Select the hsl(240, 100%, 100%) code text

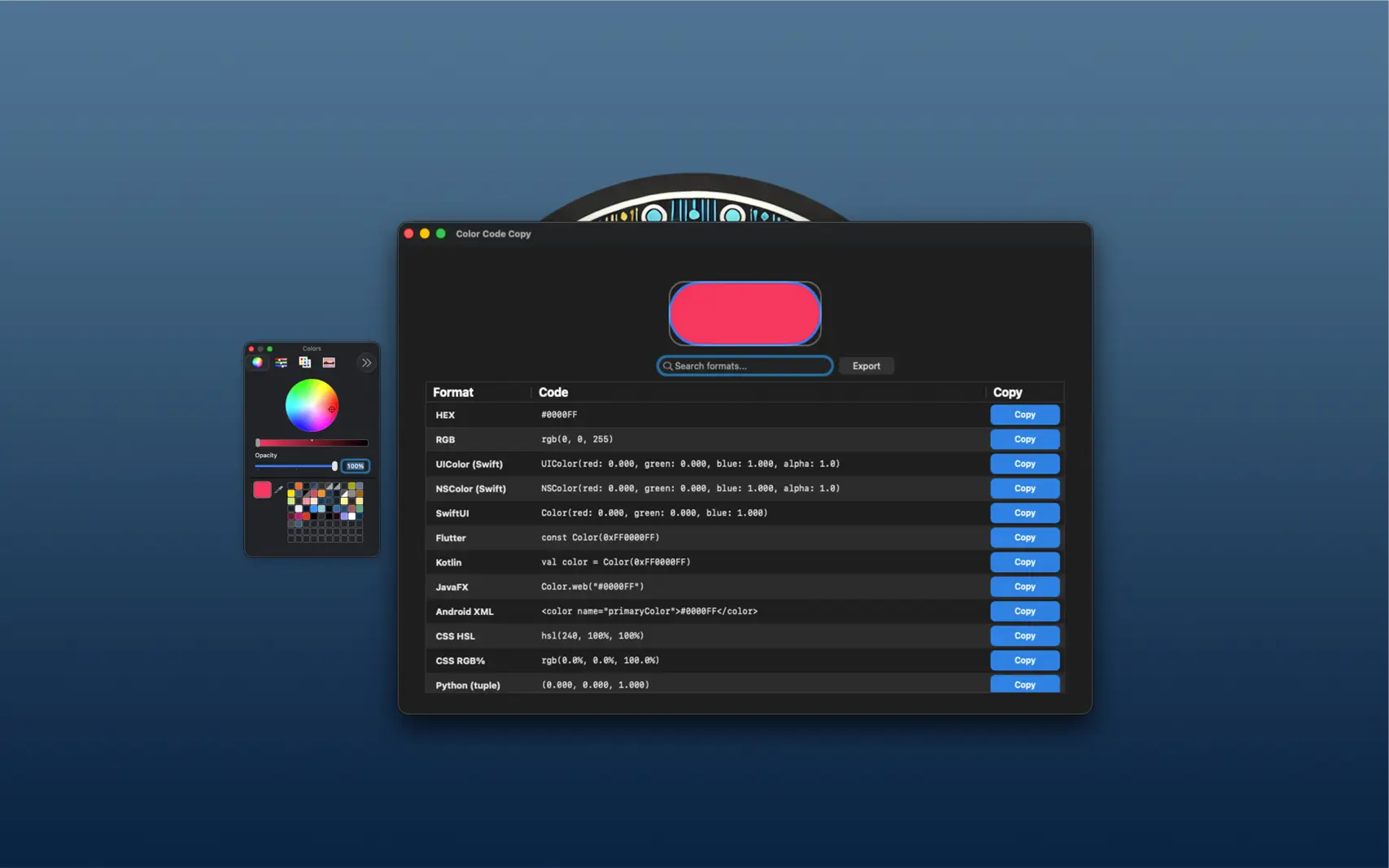592,636
